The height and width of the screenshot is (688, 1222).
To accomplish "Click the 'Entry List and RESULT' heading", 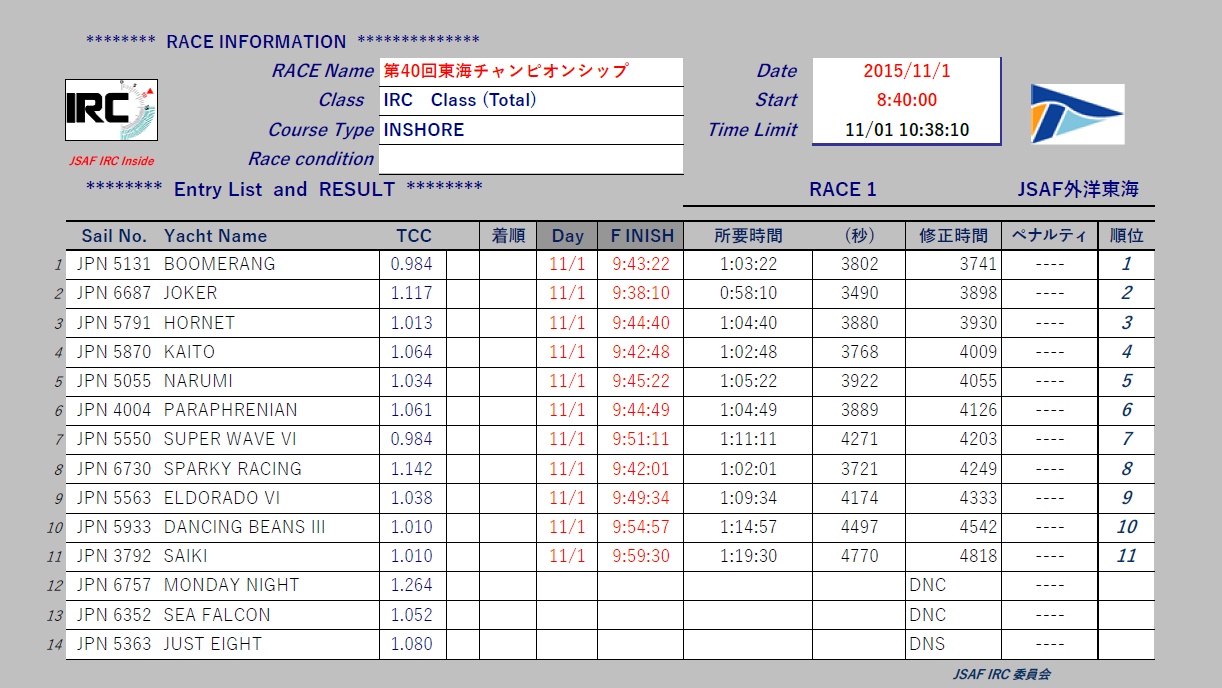I will (284, 190).
